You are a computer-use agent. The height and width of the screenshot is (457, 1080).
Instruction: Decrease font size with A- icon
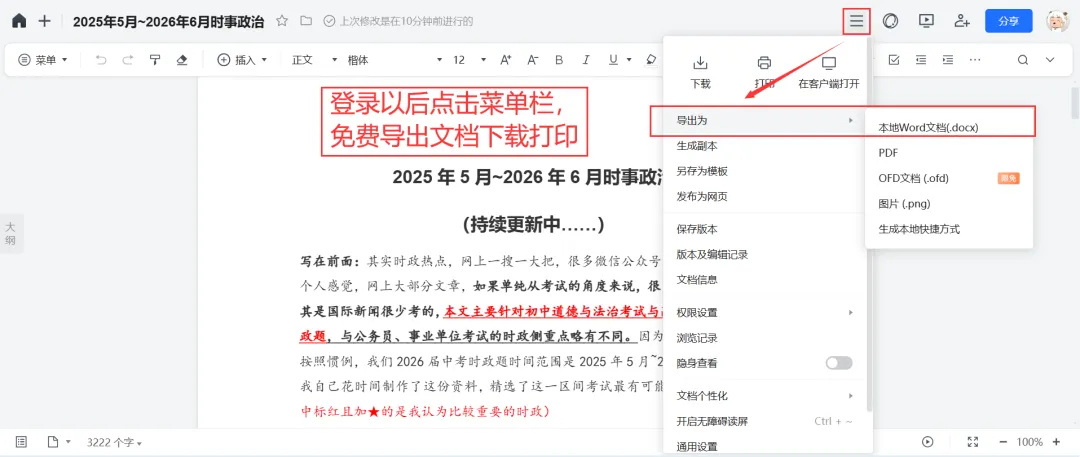point(532,60)
